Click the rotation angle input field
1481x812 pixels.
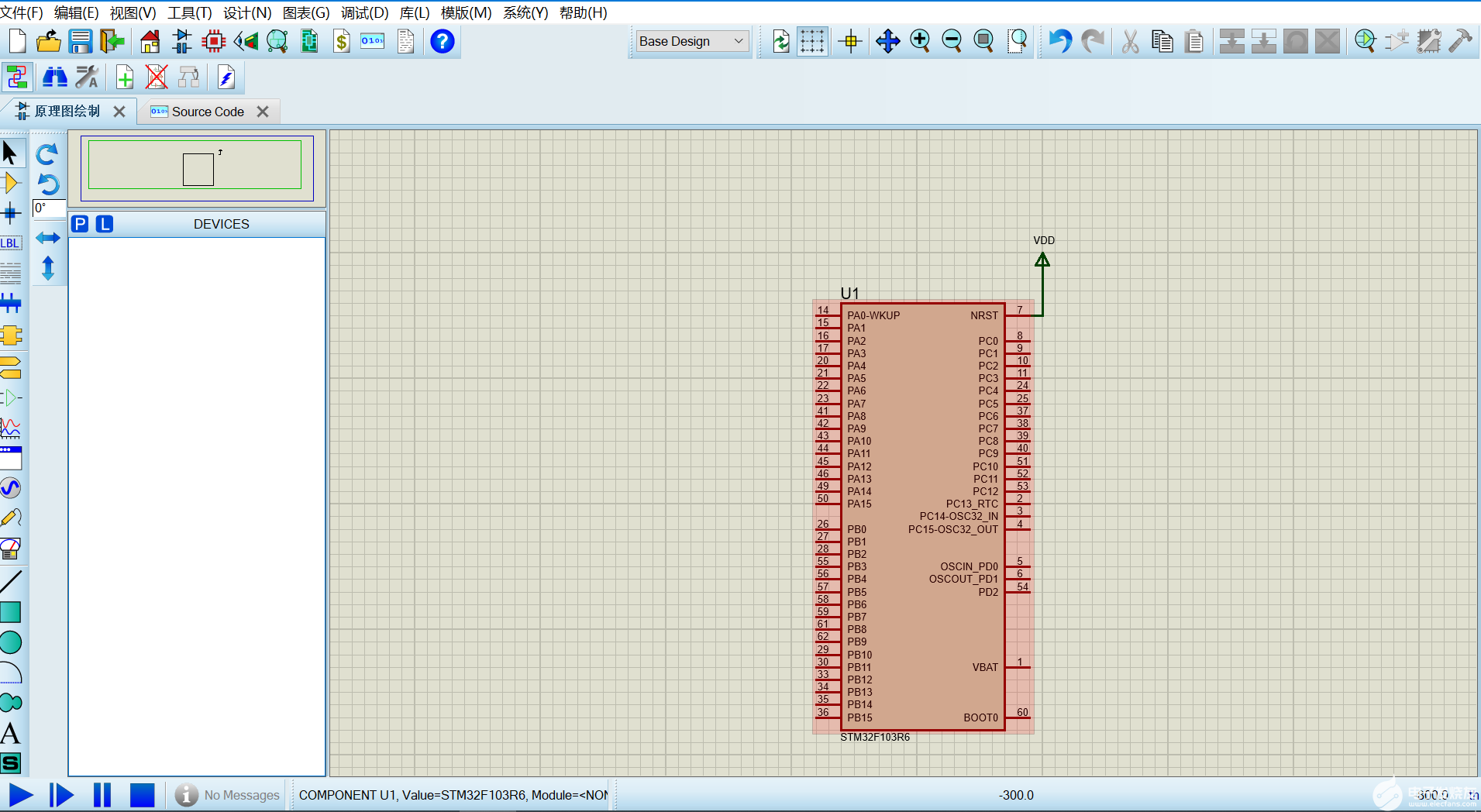point(48,208)
